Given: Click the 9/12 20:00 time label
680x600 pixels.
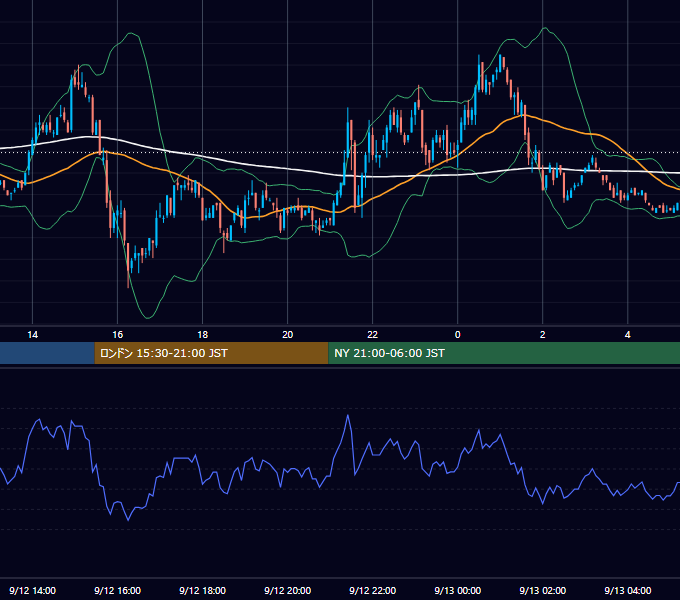Looking at the screenshot, I should point(288,590).
